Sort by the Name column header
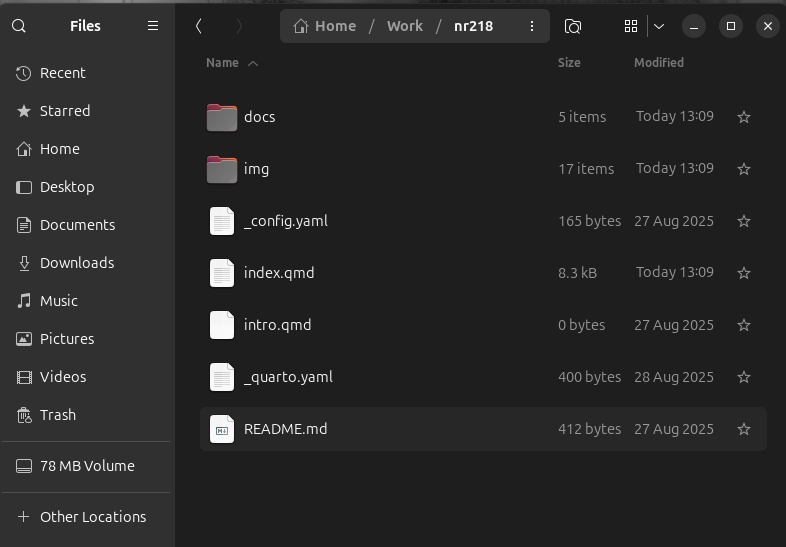786x547 pixels. (223, 63)
